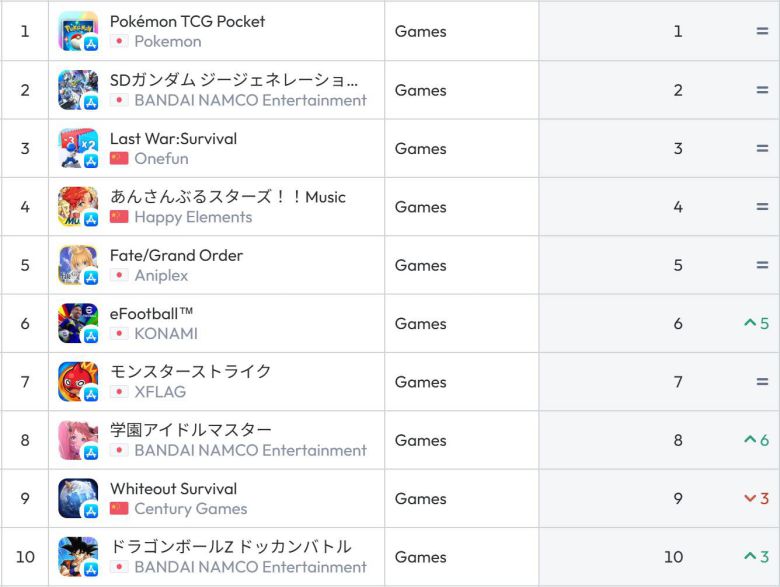
Task: Click the Pokémon TCG Pocket app icon
Action: tap(78, 31)
